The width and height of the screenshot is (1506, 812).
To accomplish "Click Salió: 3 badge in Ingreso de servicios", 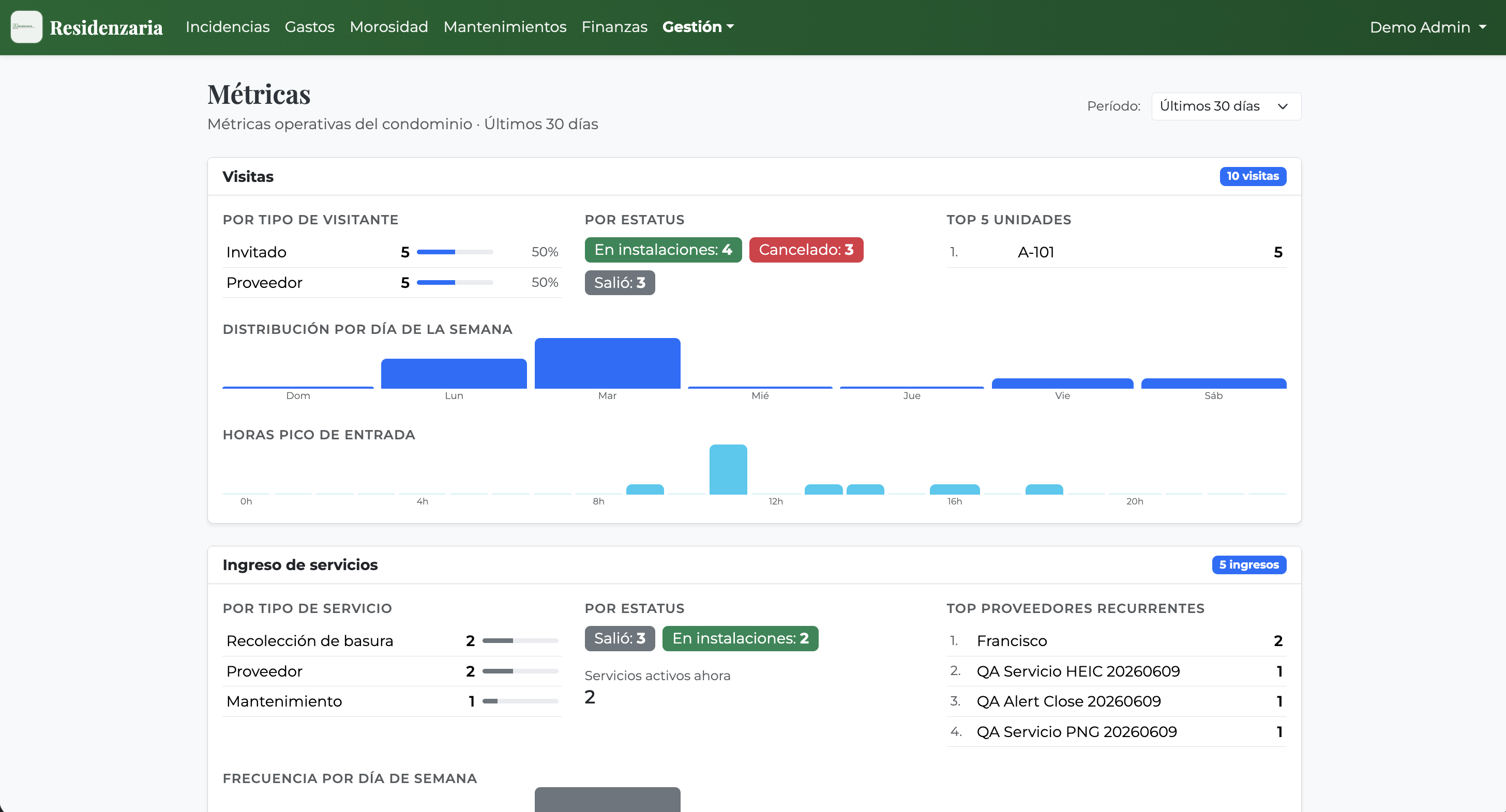I will tap(620, 638).
